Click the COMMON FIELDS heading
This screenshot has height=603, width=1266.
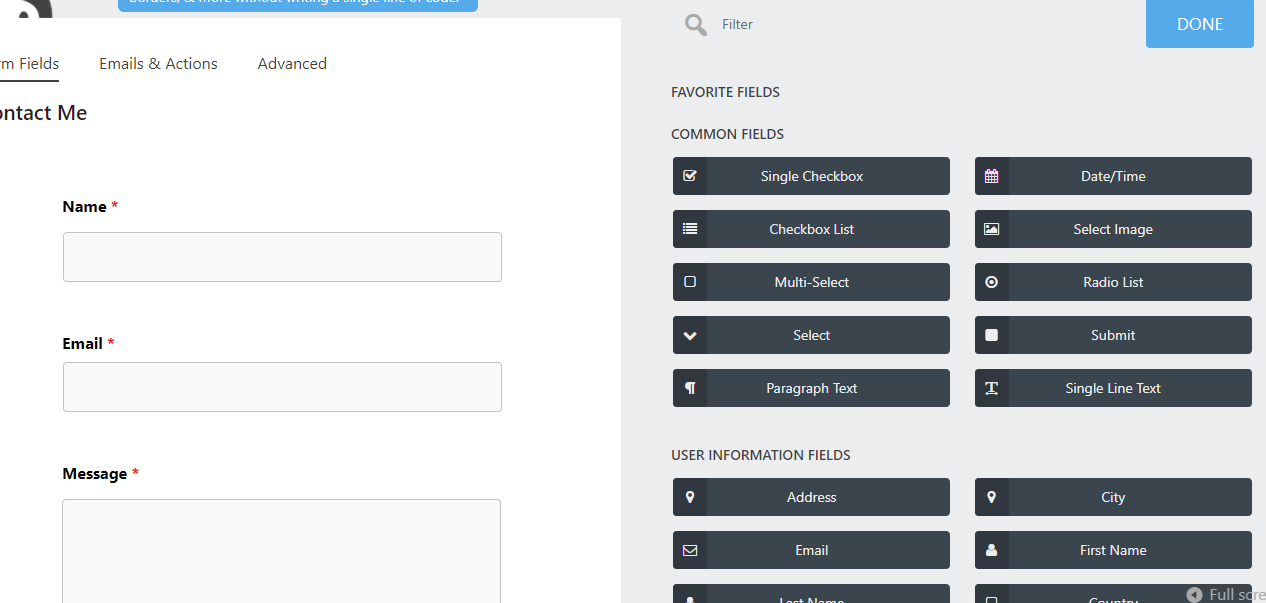click(727, 134)
